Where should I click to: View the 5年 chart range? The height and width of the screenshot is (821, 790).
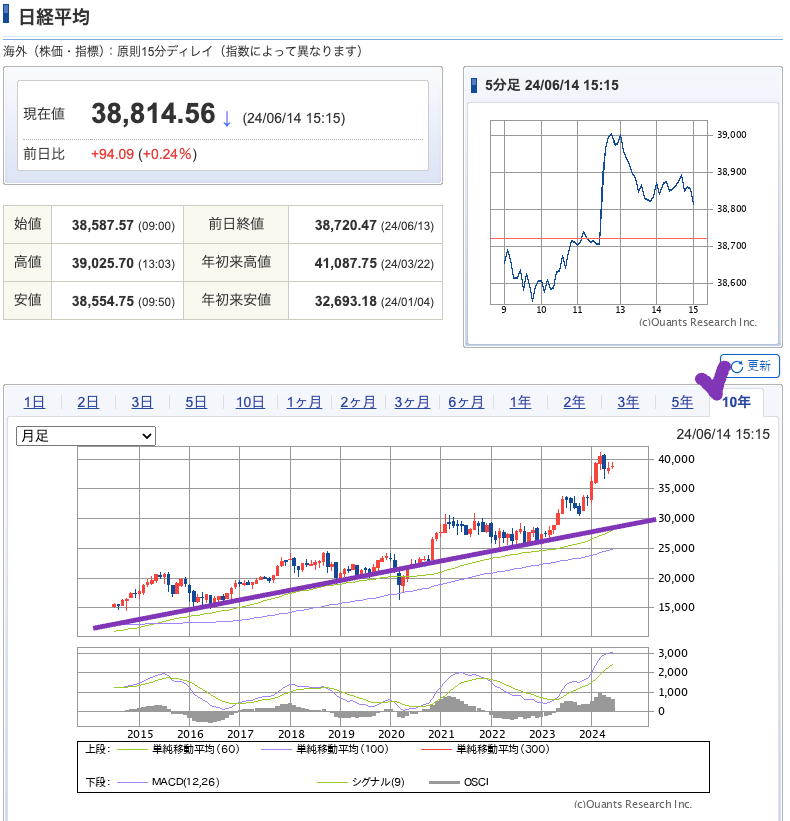682,402
